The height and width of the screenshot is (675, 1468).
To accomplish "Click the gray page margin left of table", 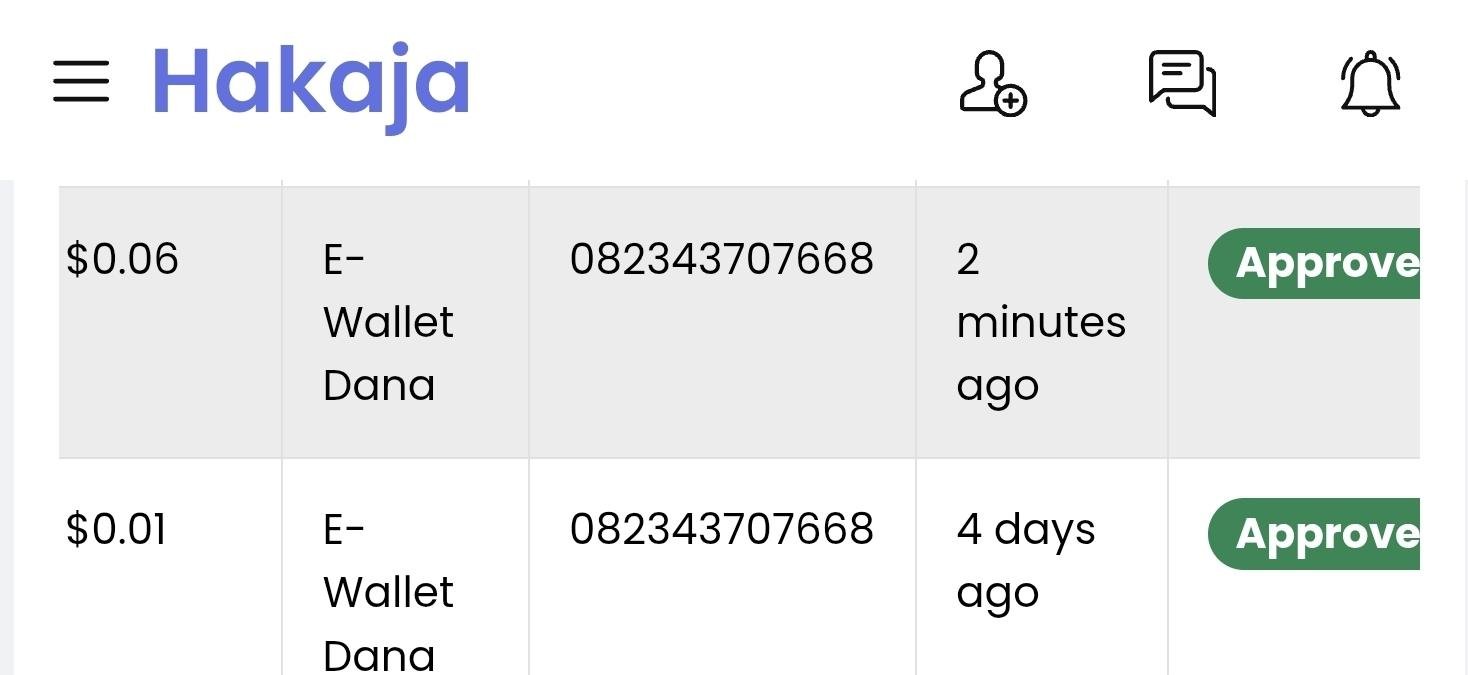I will (7, 420).
